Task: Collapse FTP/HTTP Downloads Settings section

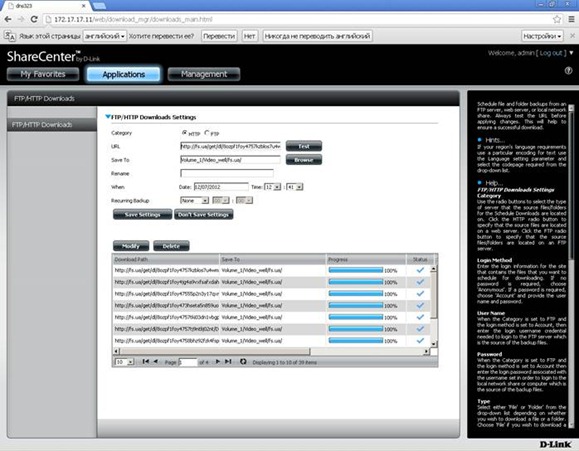Action: [x=108, y=117]
